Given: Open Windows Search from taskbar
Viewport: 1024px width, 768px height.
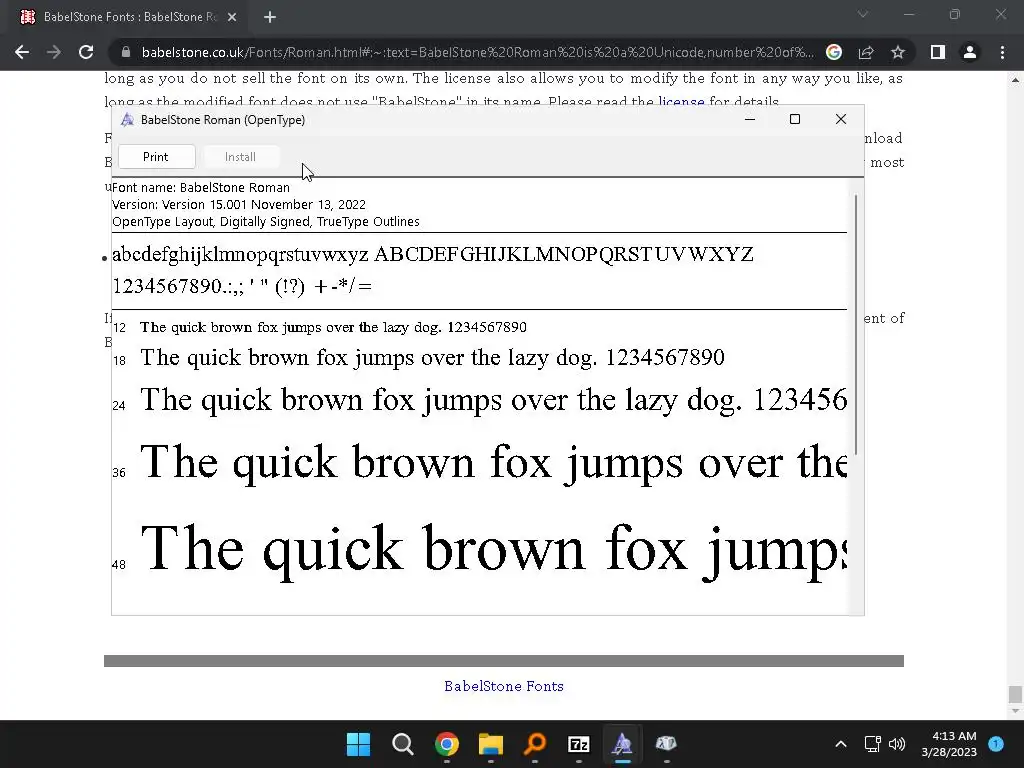Looking at the screenshot, I should coord(402,744).
